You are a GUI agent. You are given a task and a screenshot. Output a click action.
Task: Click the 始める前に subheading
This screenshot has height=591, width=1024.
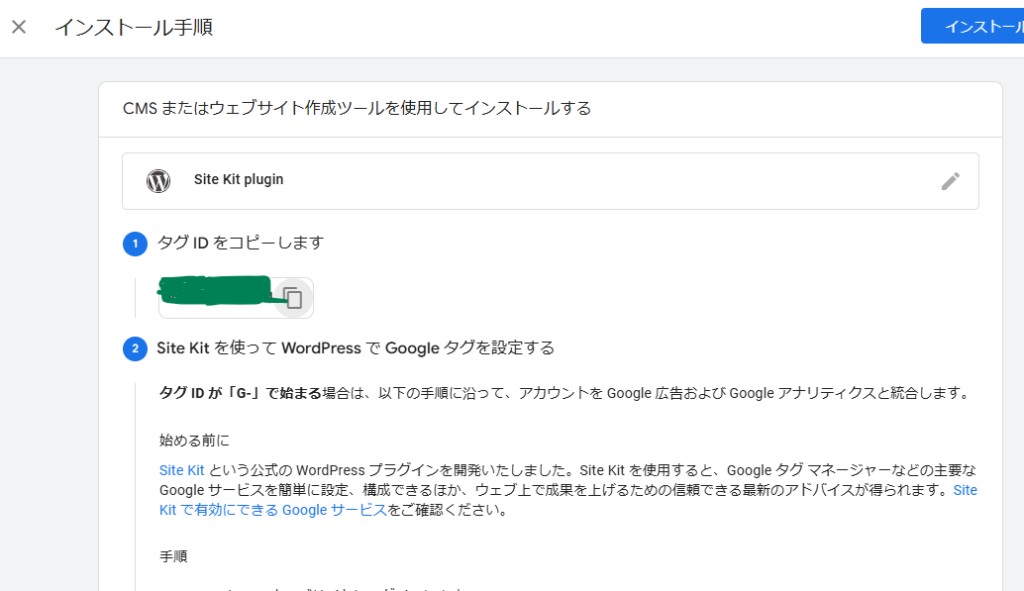tap(194, 439)
